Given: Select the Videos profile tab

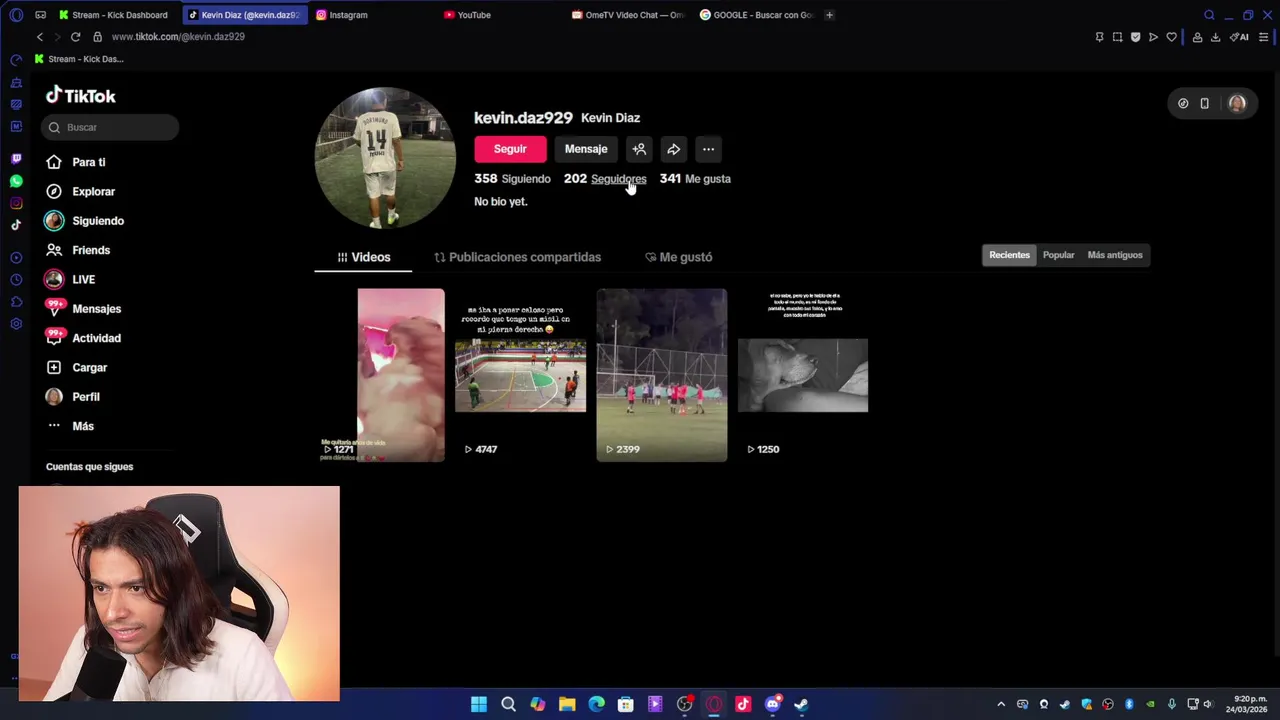Looking at the screenshot, I should click(x=363, y=257).
